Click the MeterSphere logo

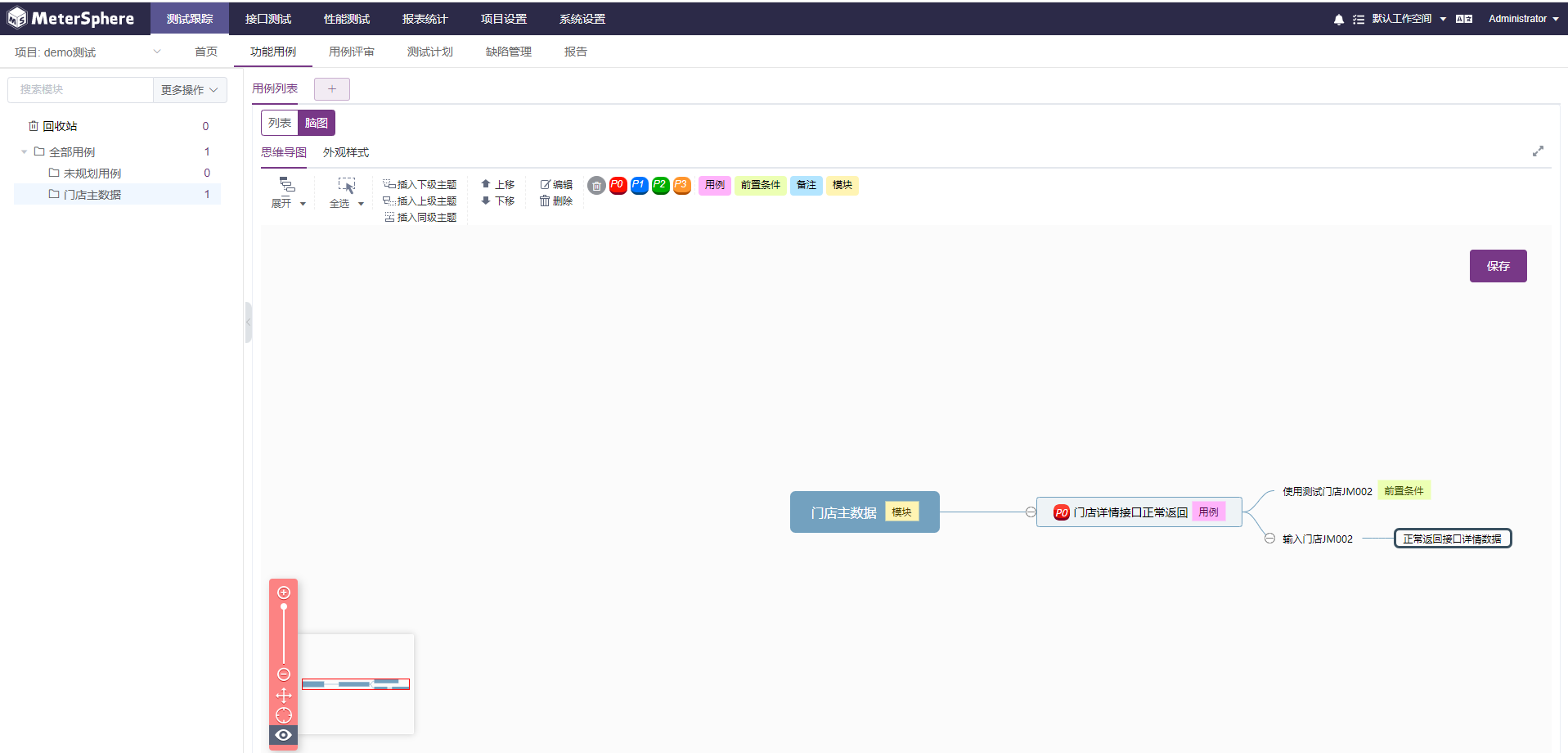[x=70, y=18]
